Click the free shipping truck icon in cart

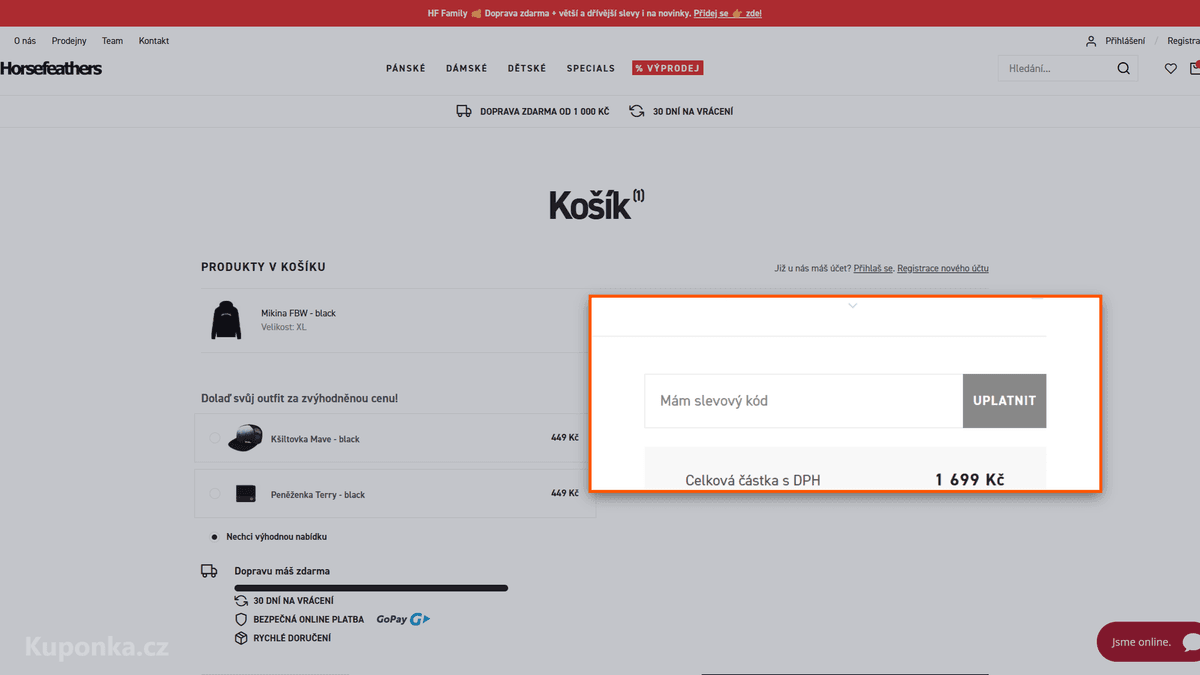pyautogui.click(x=209, y=571)
